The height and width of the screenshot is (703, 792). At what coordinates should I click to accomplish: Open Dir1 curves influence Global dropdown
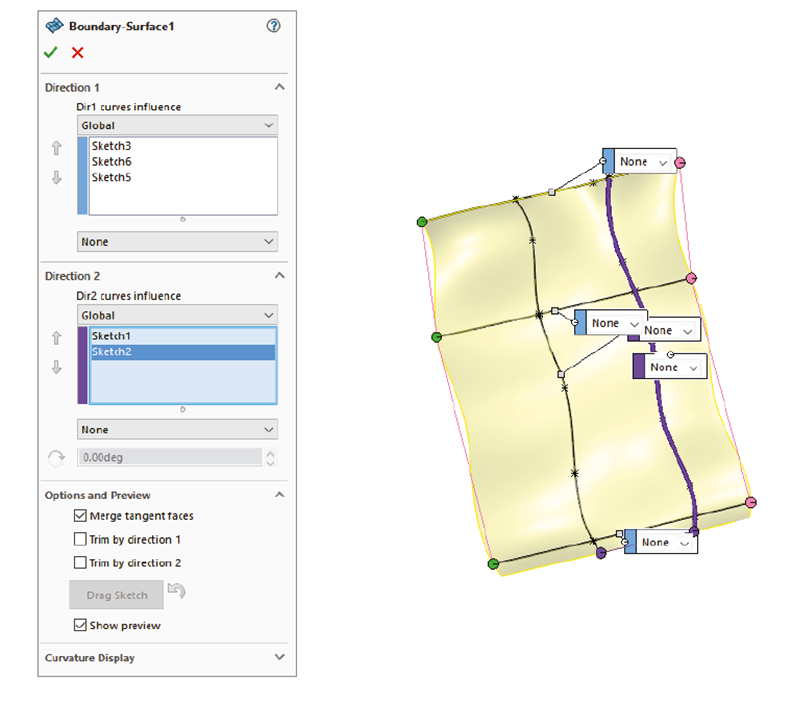point(177,125)
